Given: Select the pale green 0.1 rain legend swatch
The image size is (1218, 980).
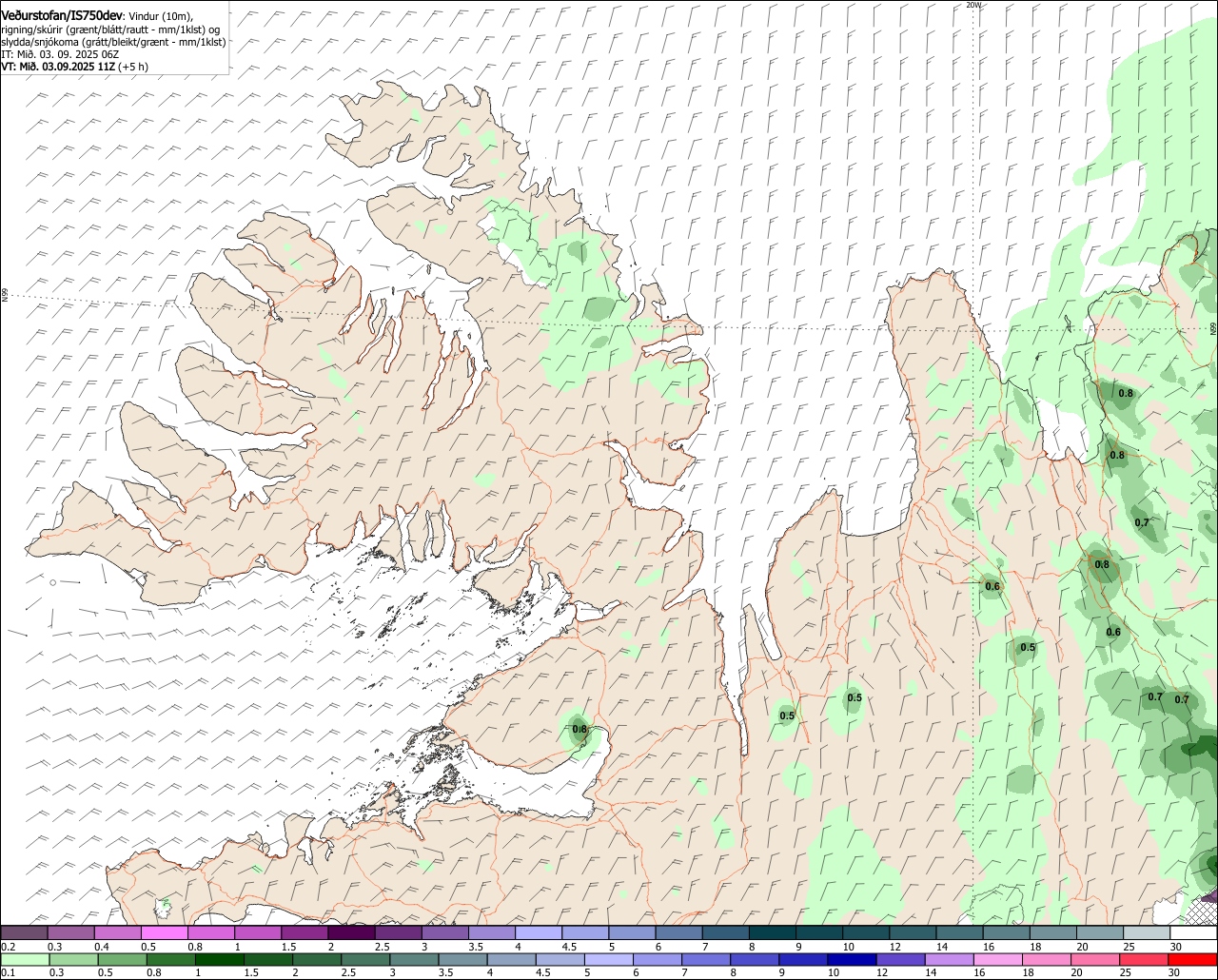Looking at the screenshot, I should coord(25,960).
